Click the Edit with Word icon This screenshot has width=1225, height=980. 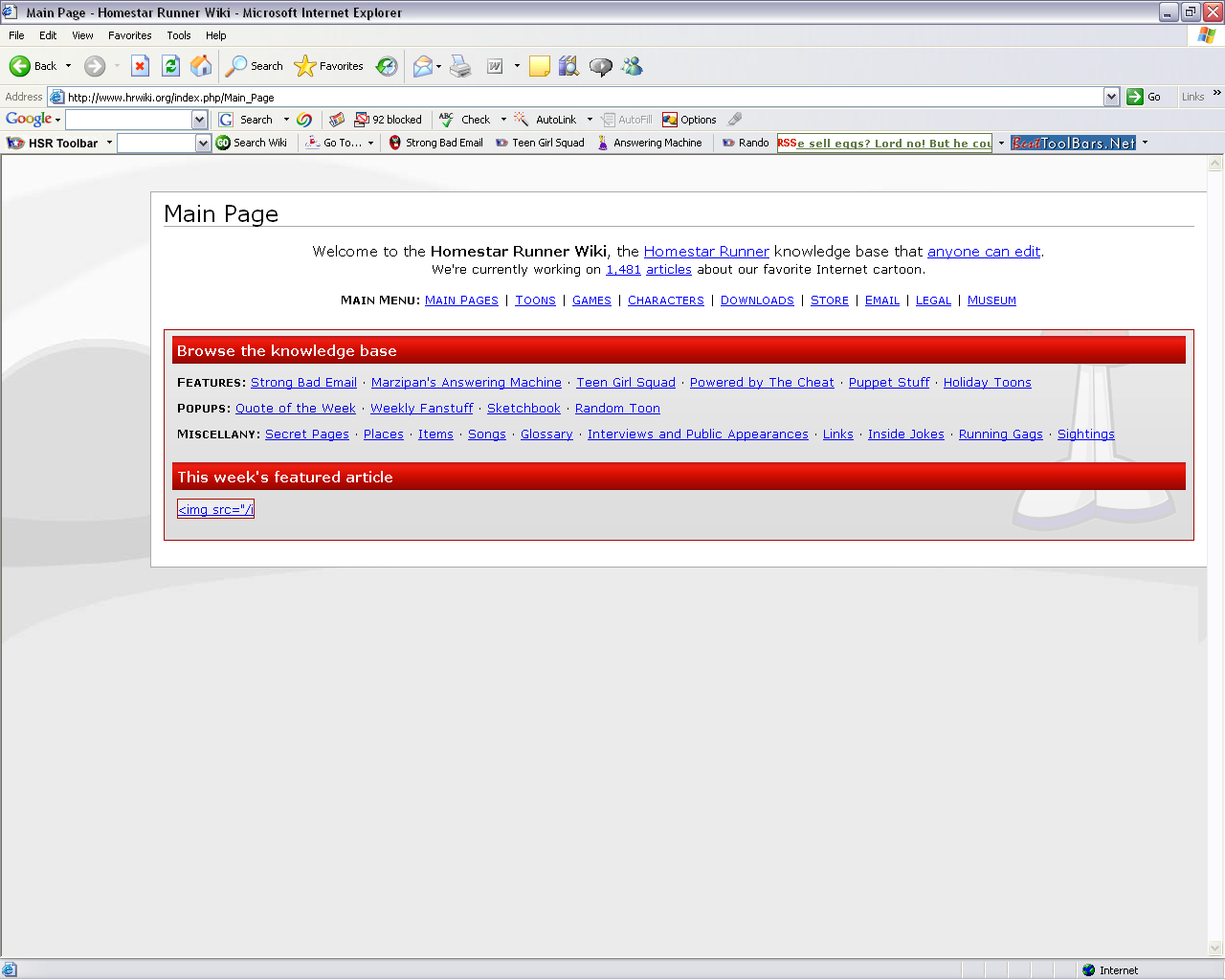click(495, 66)
